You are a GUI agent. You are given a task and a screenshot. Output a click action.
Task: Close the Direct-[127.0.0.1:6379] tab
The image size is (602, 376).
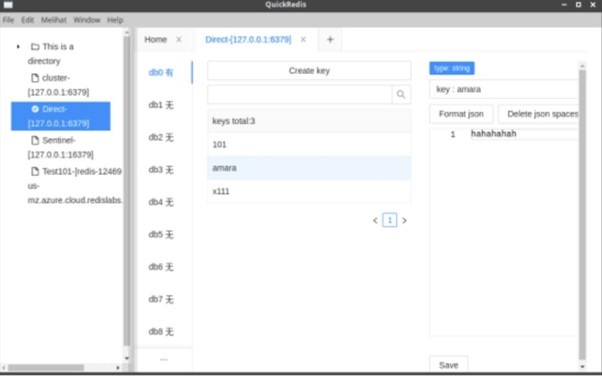[x=303, y=40]
